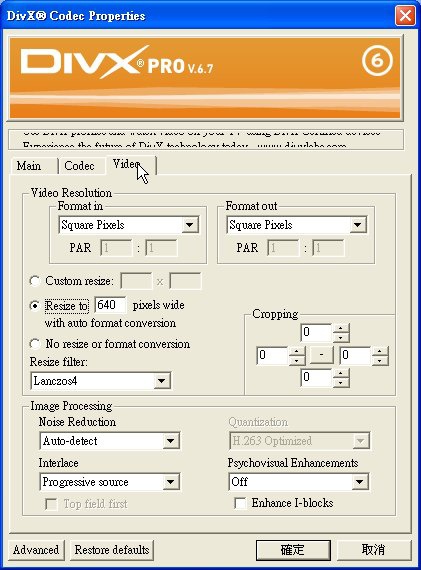This screenshot has width=421, height=570.
Task: Click the top cropping input field
Action: tap(316, 333)
